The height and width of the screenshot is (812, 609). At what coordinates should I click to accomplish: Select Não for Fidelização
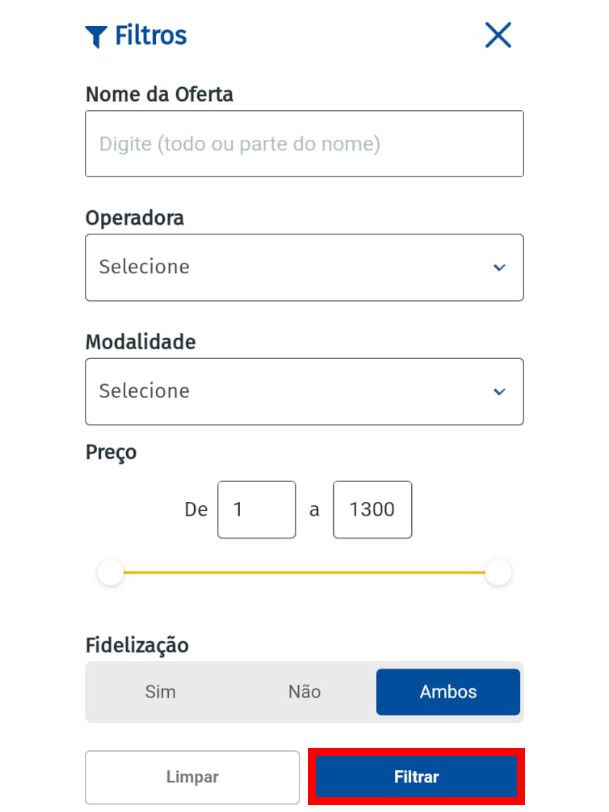(304, 692)
